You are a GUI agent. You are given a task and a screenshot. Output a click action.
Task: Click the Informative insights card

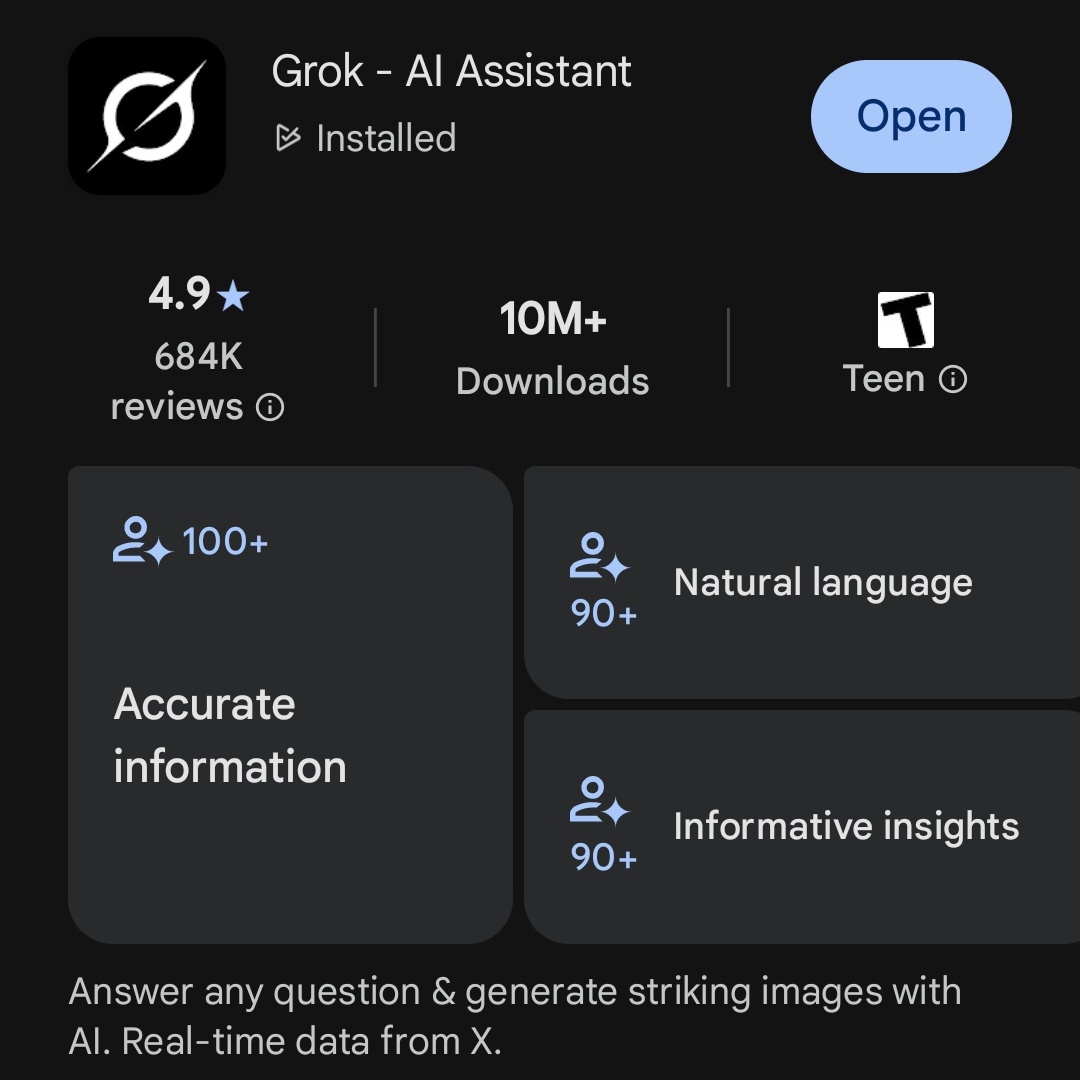coord(800,825)
